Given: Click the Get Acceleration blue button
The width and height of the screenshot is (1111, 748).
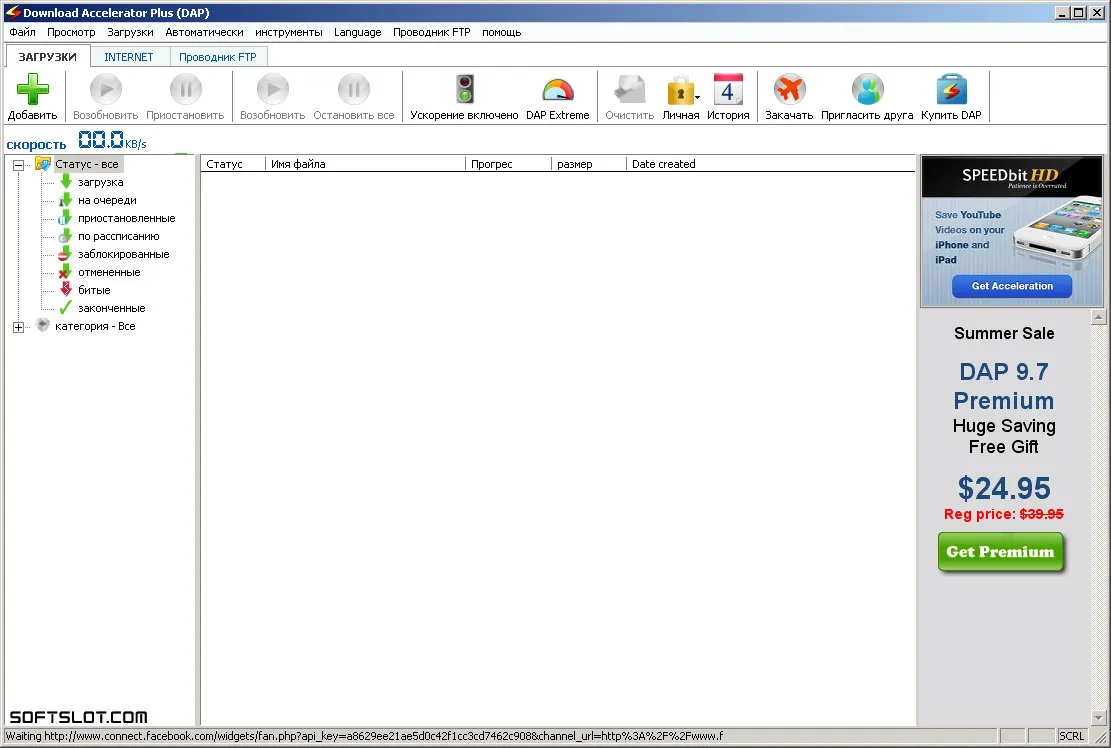Looking at the screenshot, I should (1012, 286).
